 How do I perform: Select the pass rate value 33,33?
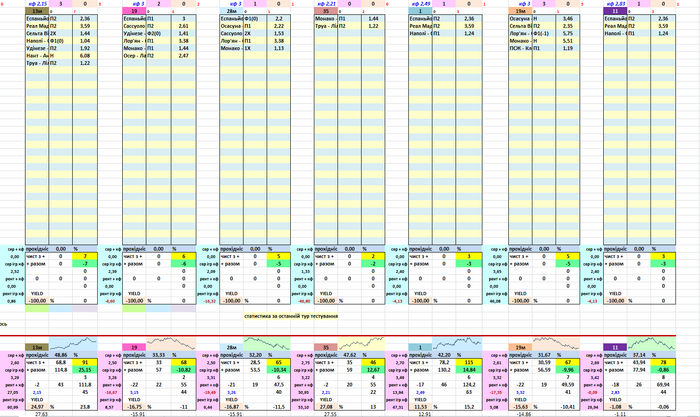pos(158,355)
